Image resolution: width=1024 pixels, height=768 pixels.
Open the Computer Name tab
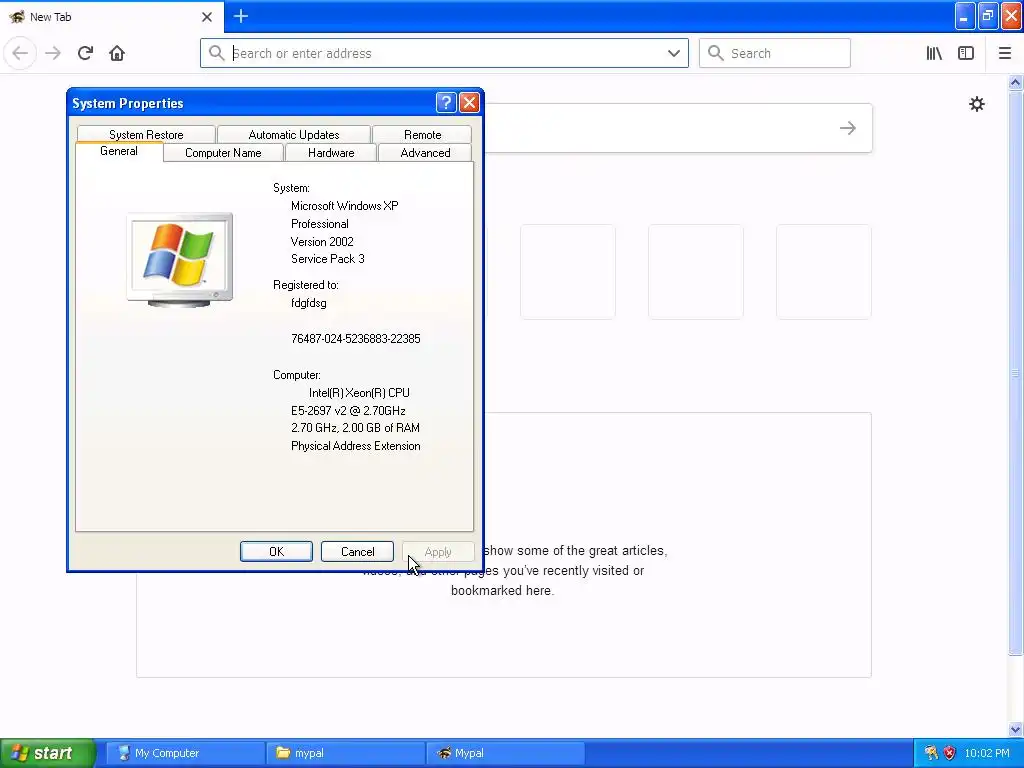(x=223, y=153)
